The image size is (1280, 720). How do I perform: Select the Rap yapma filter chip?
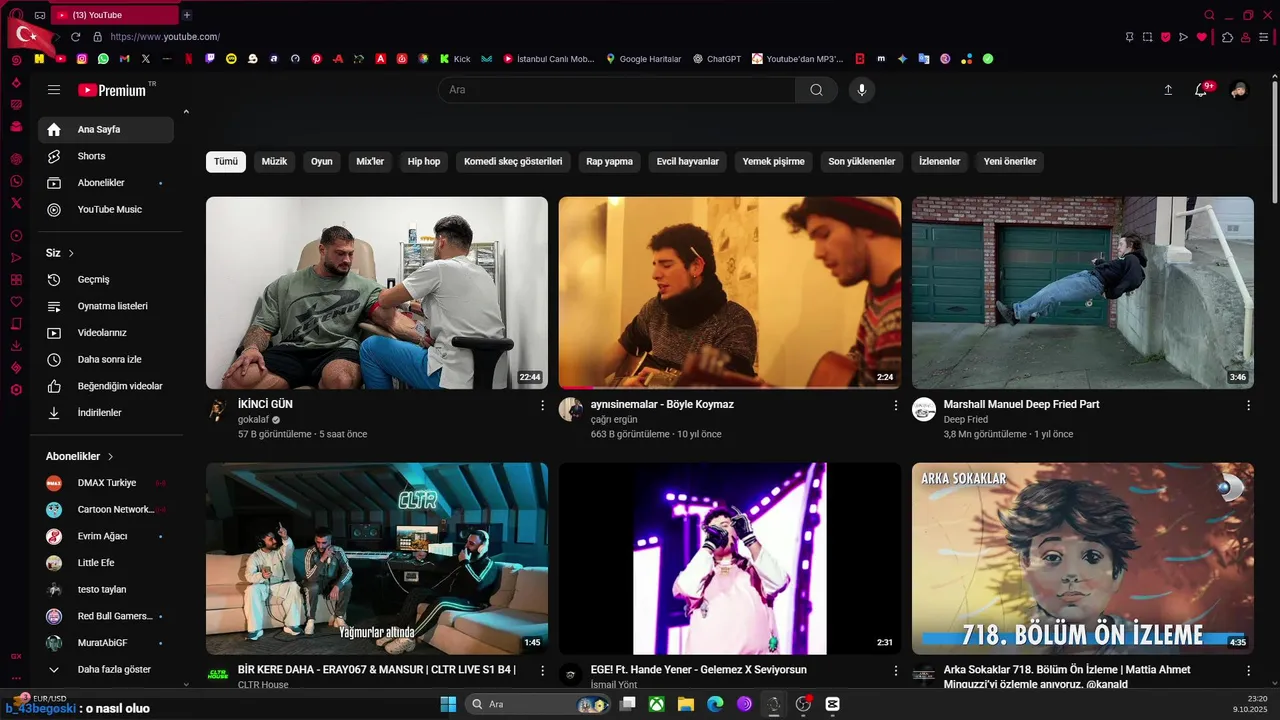(x=609, y=161)
